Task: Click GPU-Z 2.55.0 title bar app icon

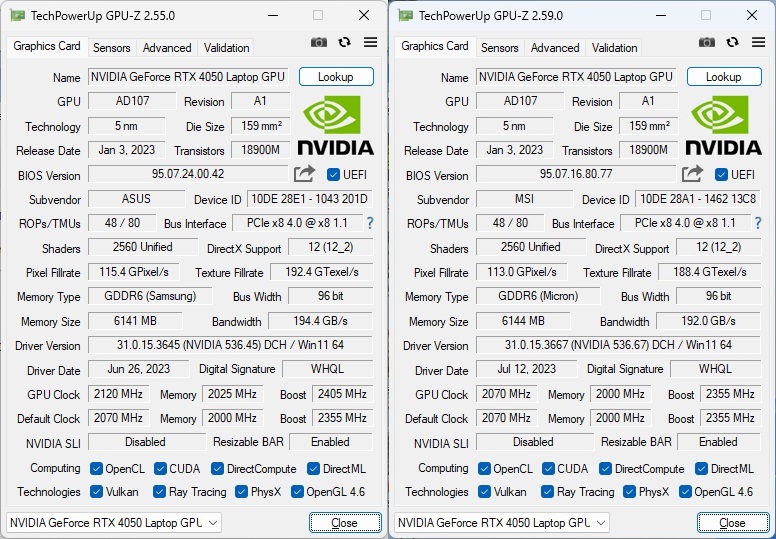Action: pyautogui.click(x=17, y=16)
